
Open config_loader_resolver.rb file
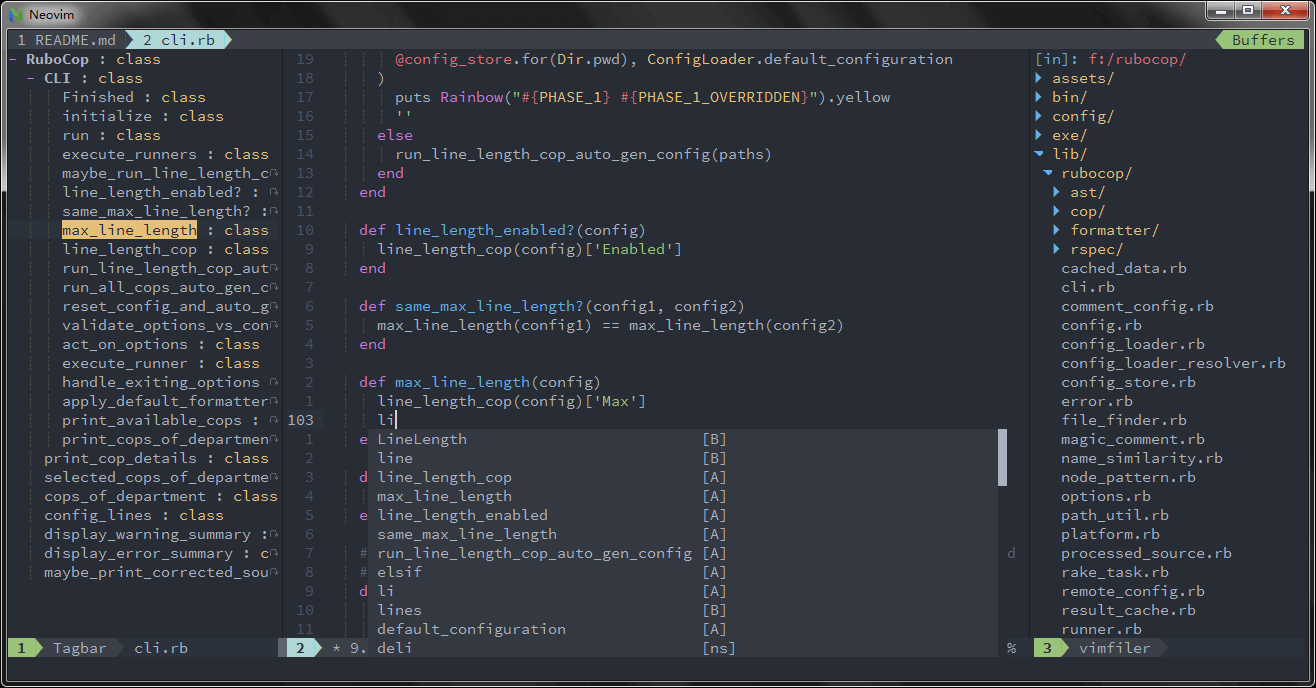pos(1173,363)
